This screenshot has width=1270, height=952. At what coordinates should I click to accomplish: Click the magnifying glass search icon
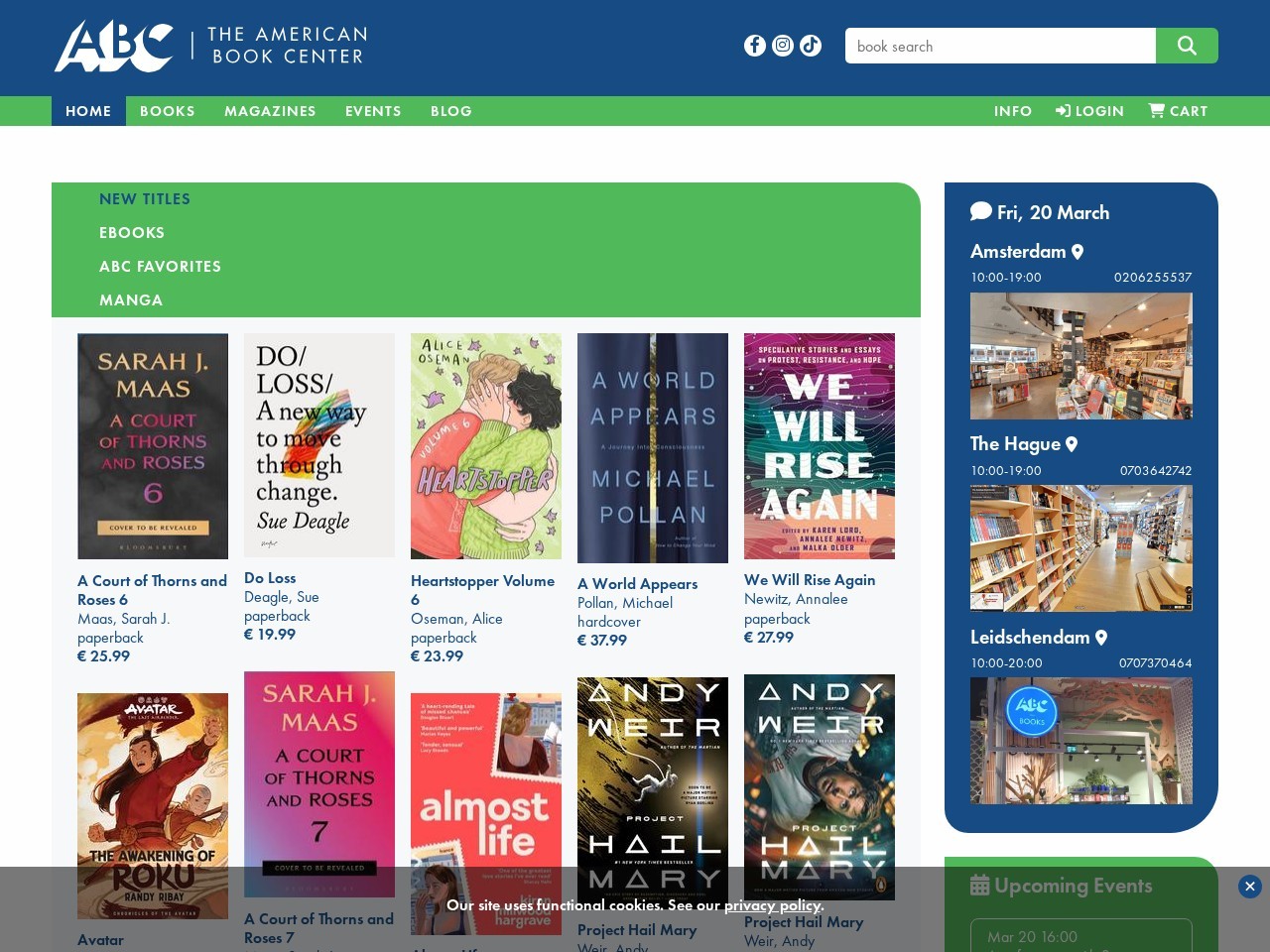[x=1187, y=45]
